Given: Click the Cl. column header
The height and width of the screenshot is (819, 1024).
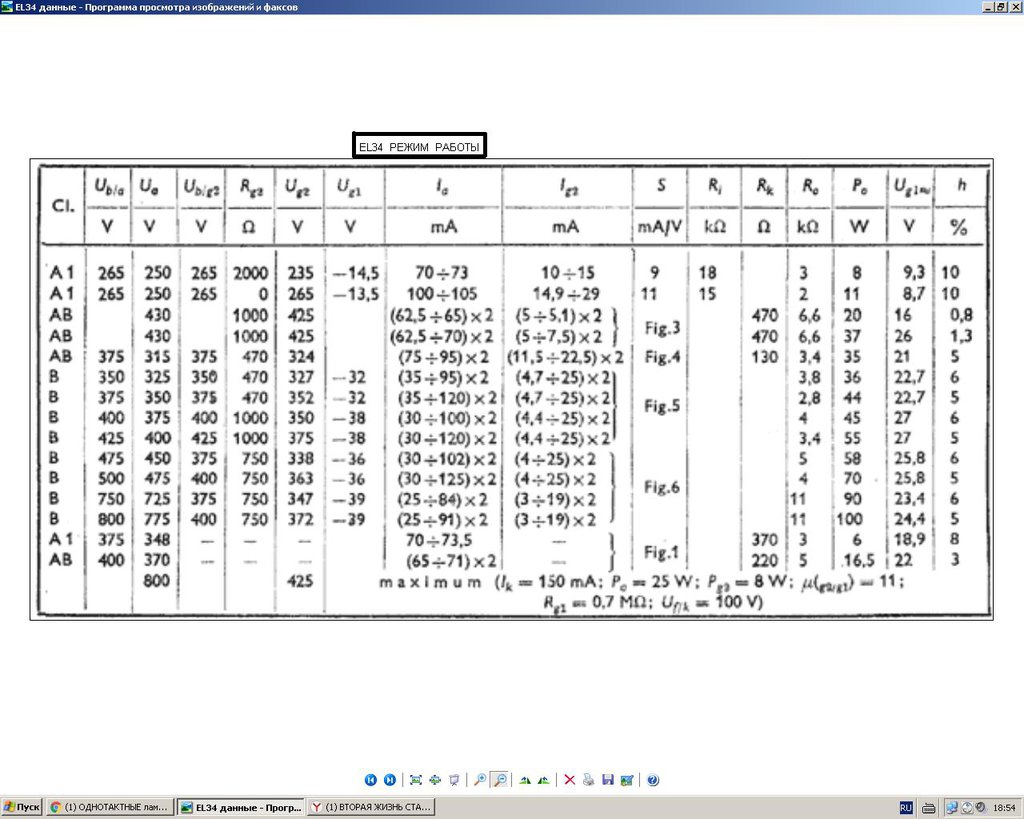Looking at the screenshot, I should click(x=63, y=206).
